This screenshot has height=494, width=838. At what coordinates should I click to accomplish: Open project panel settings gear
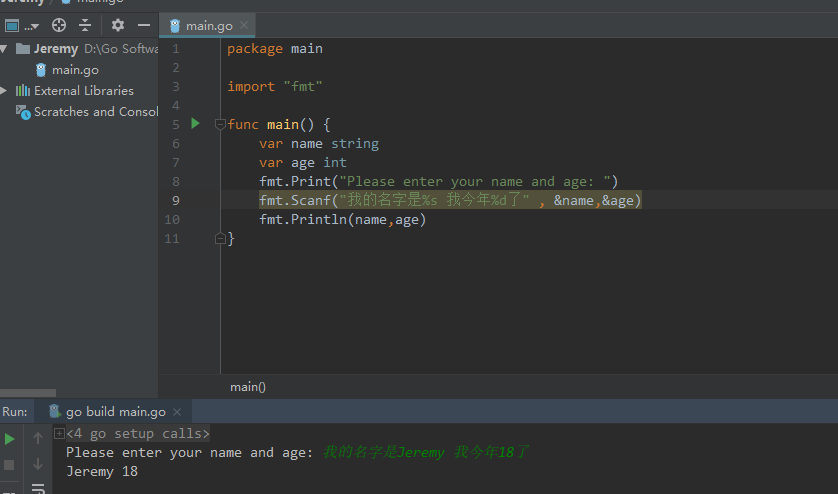(x=118, y=25)
